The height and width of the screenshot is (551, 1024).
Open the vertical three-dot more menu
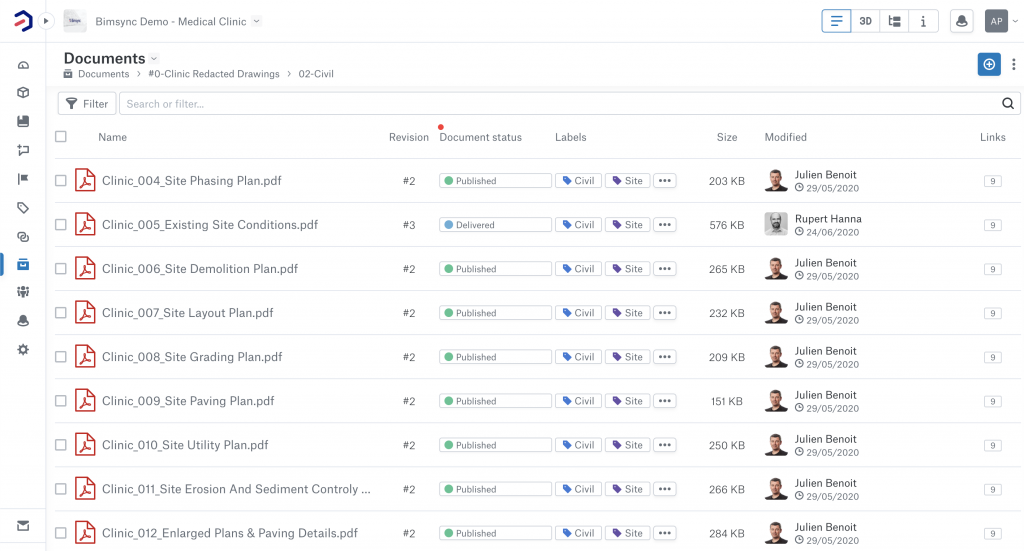(x=1014, y=64)
